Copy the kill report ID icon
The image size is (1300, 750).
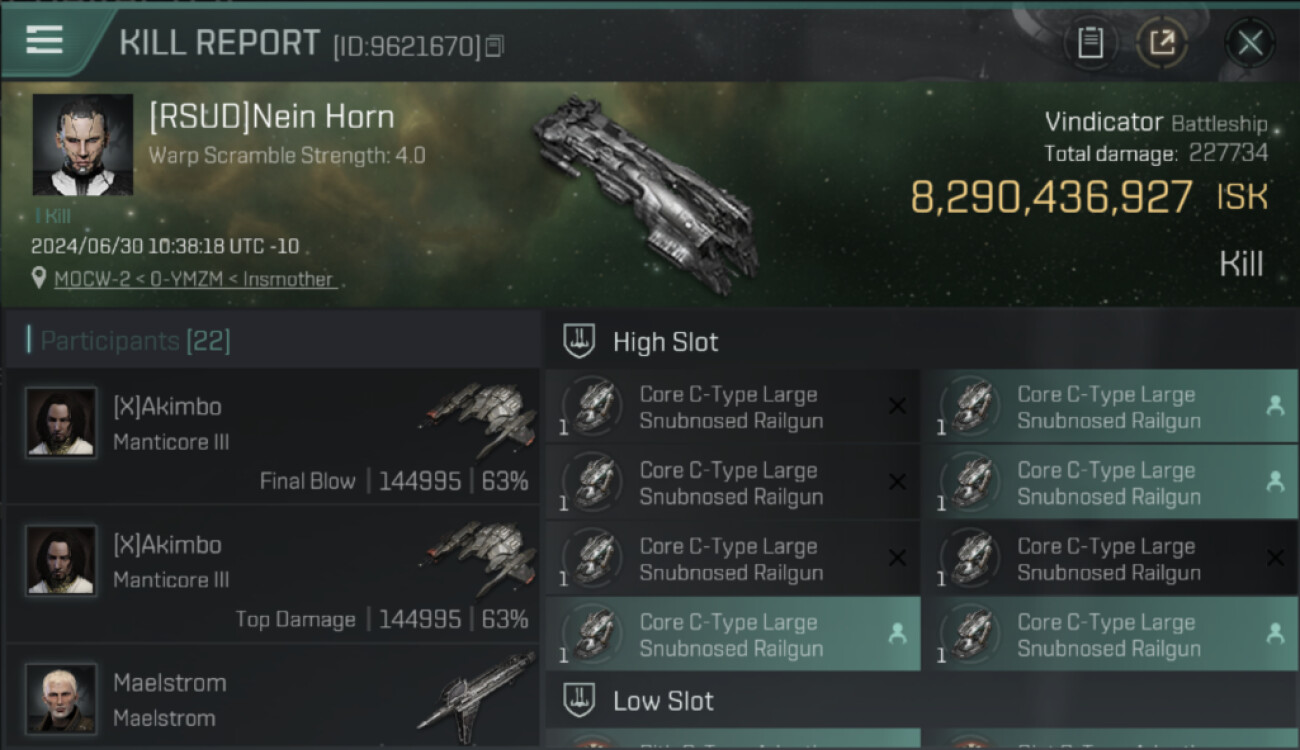coord(494,46)
